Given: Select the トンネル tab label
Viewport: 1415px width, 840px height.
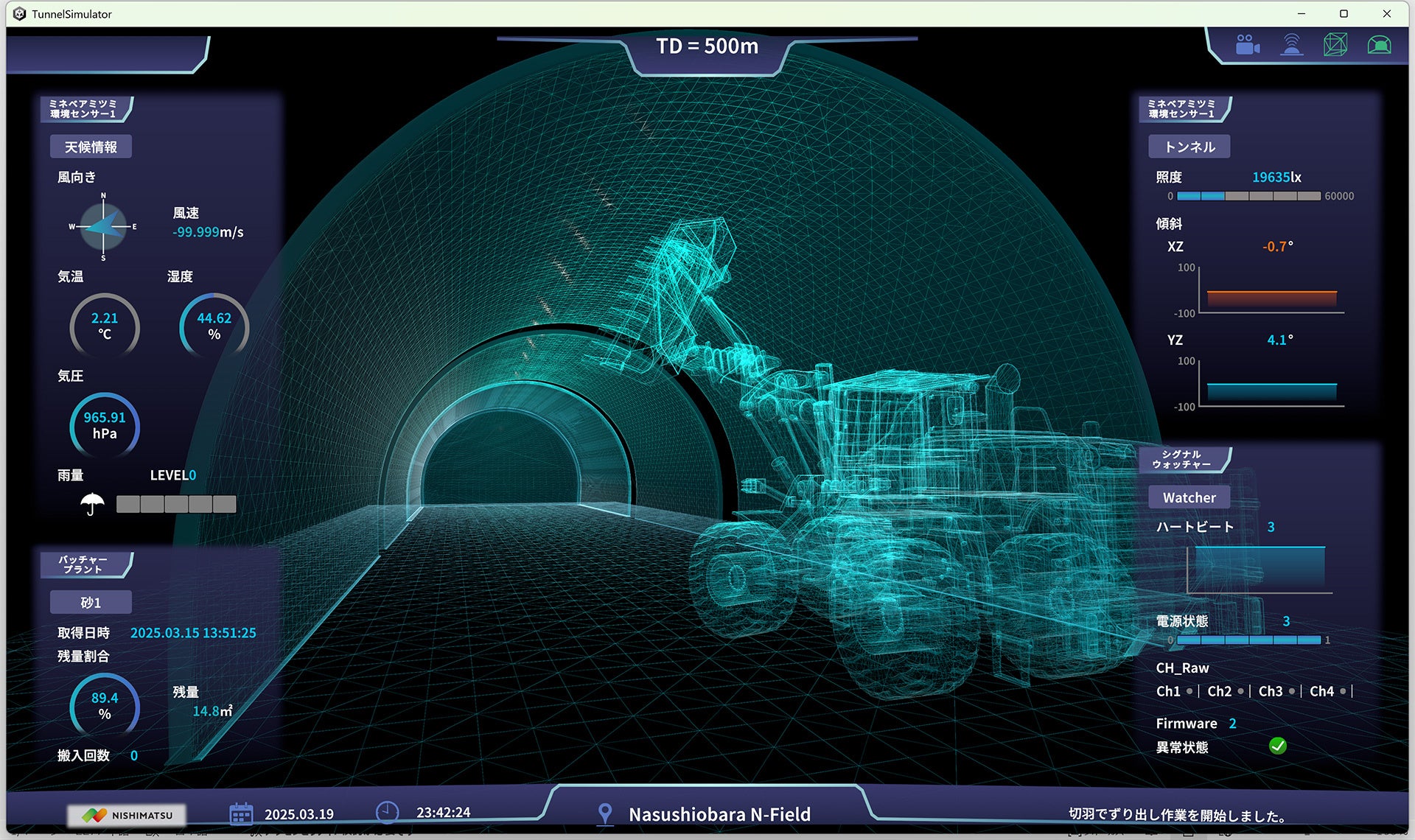Looking at the screenshot, I should coord(1189,147).
